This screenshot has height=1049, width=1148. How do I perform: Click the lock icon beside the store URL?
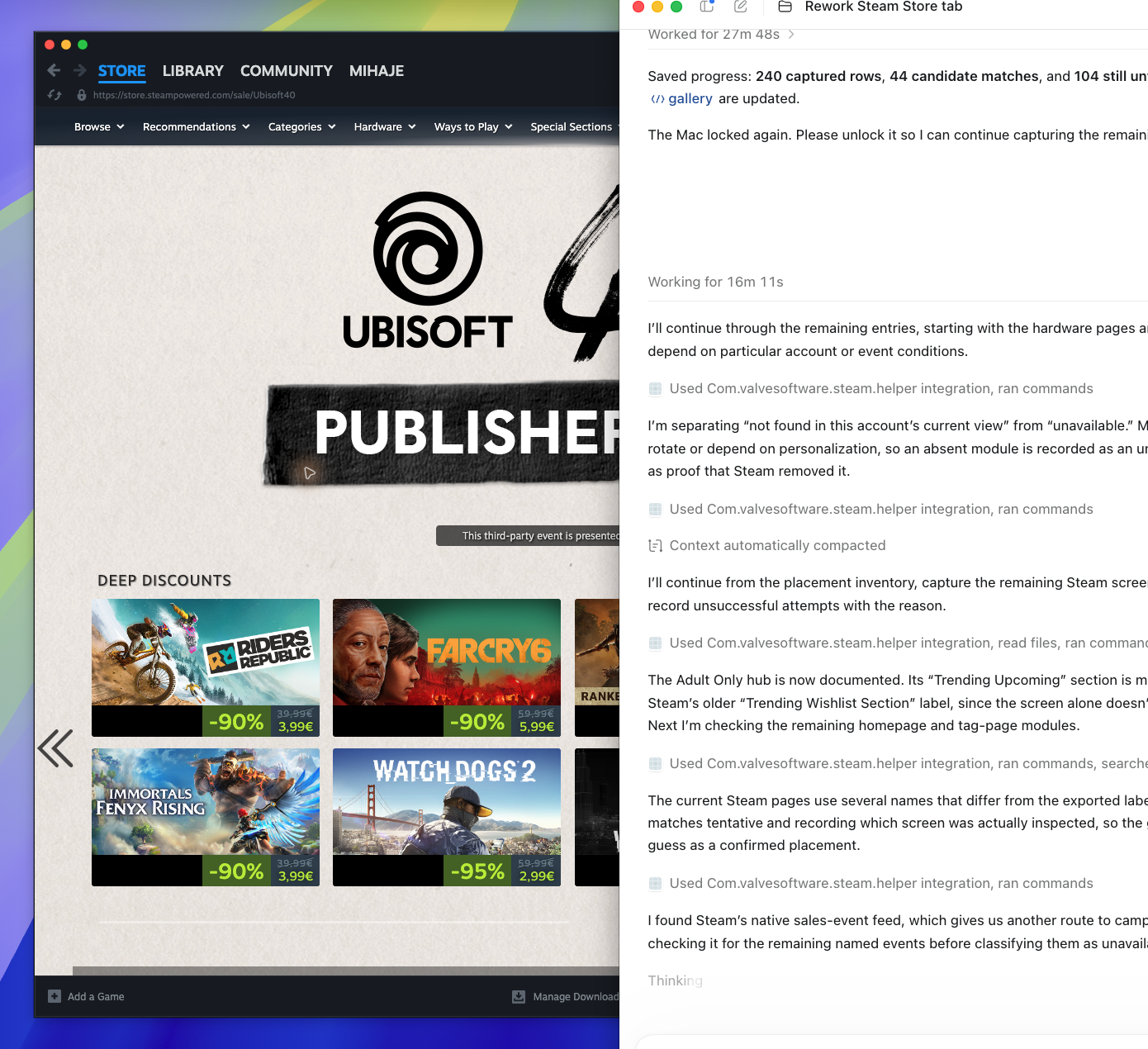[x=81, y=95]
